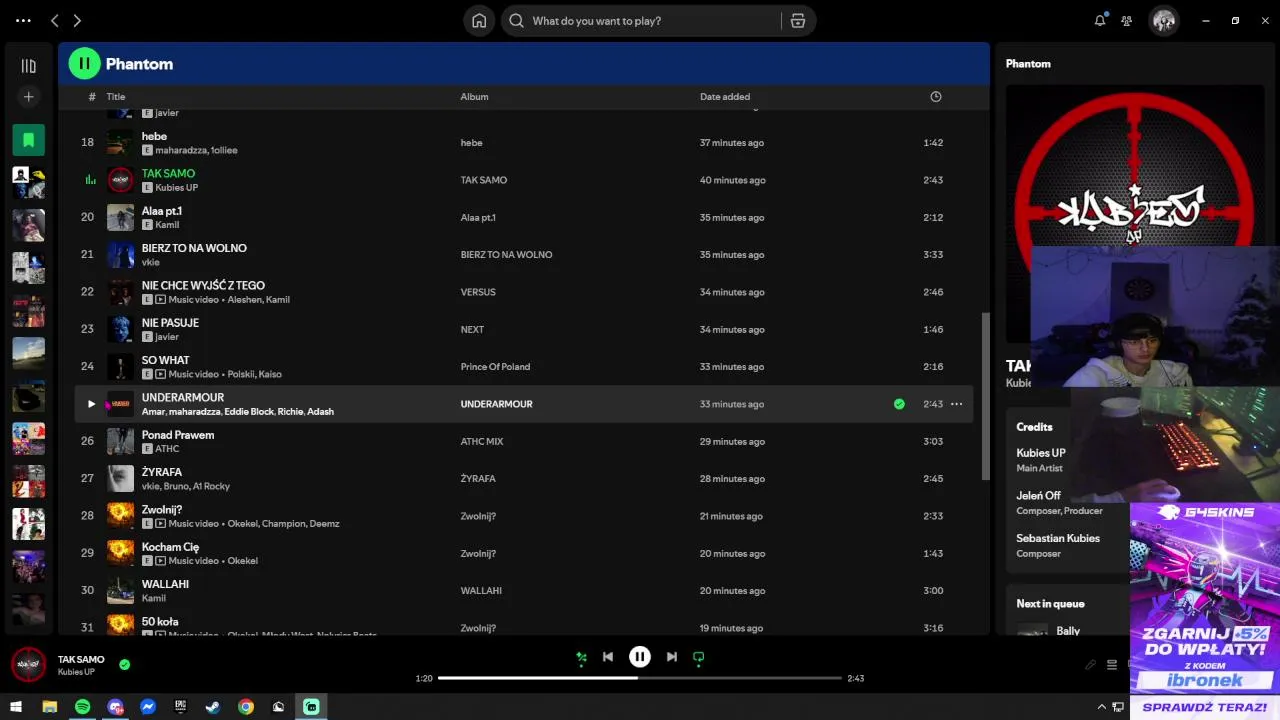Toggle saved checkmark for now-playing TAK SAMO
Screen dimensions: 1280x720
point(124,664)
